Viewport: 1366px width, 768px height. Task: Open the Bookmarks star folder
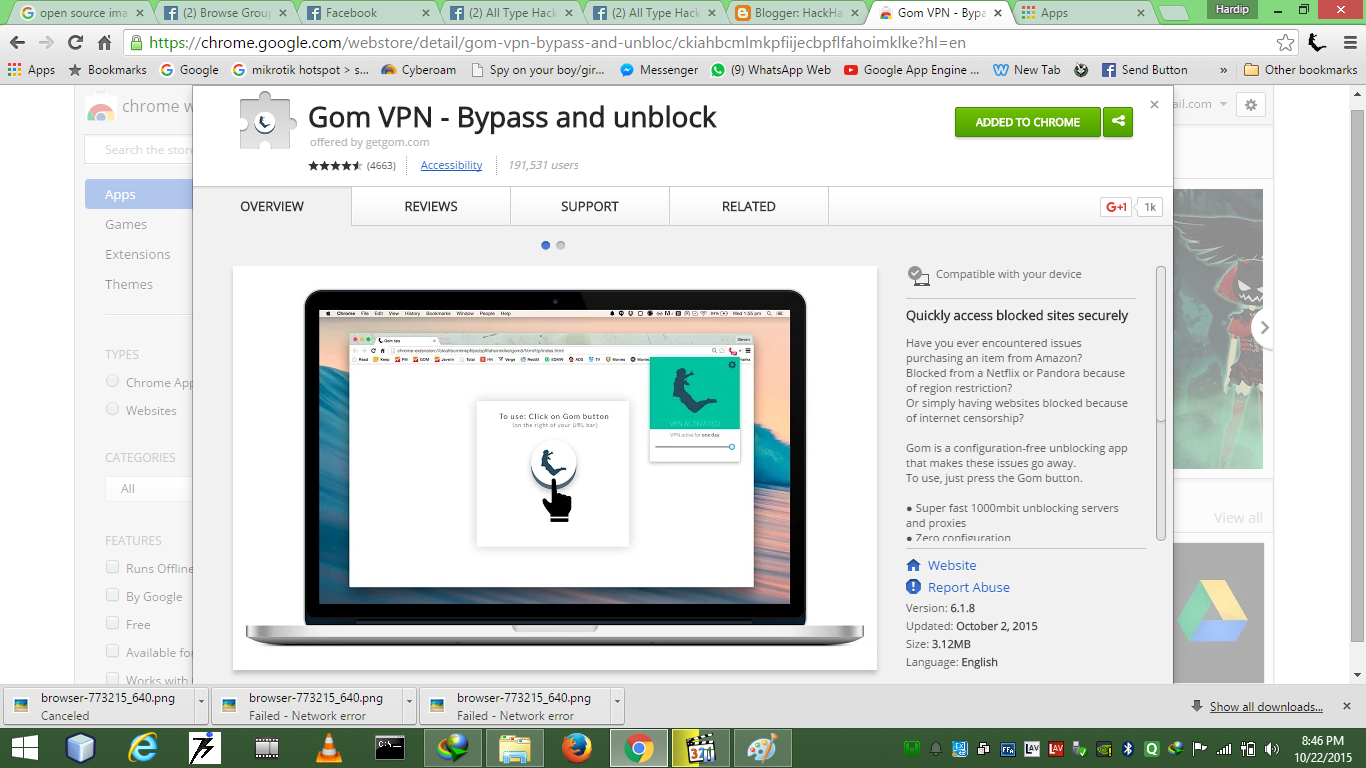(x=107, y=70)
